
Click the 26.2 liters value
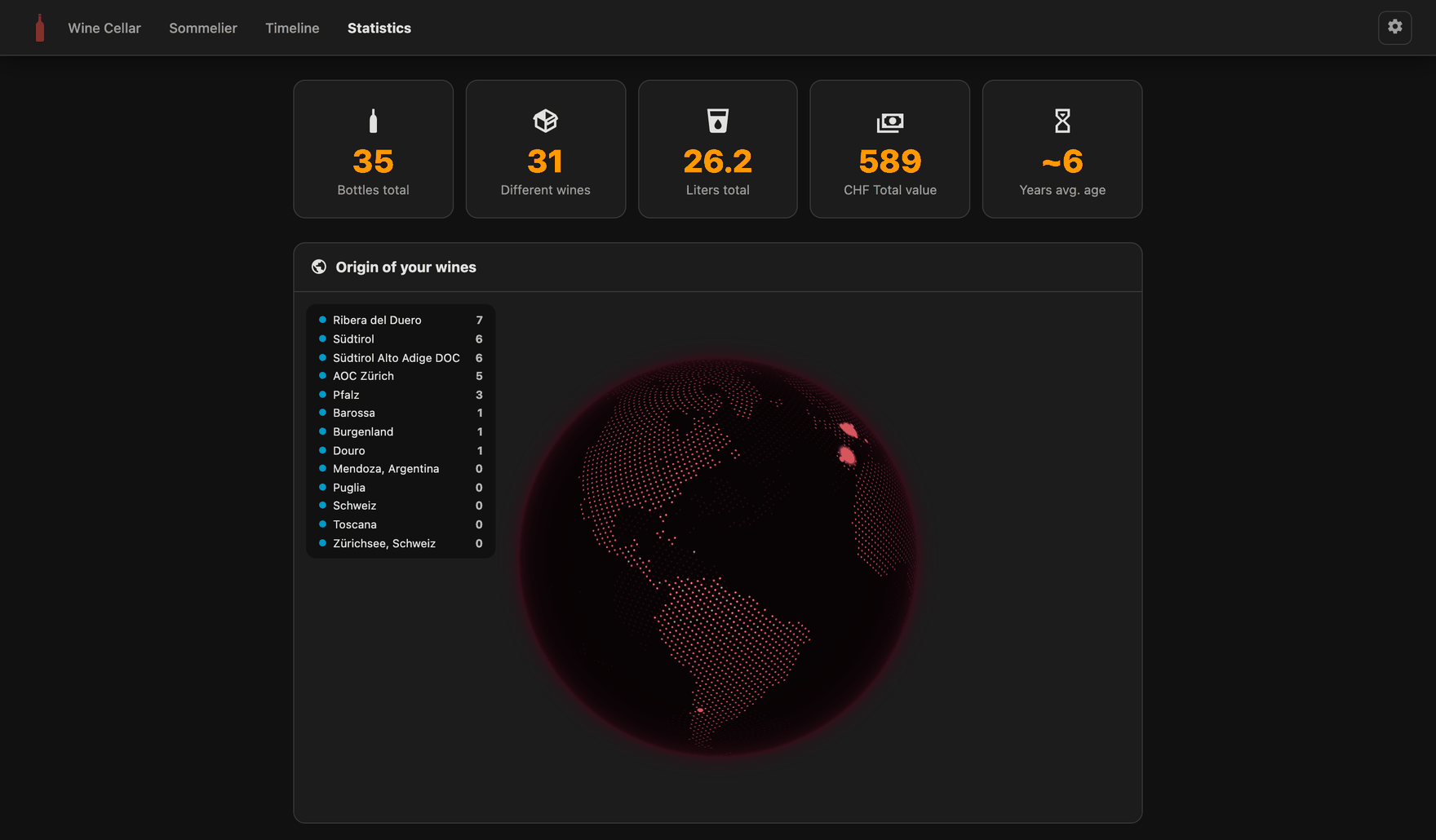(x=718, y=161)
